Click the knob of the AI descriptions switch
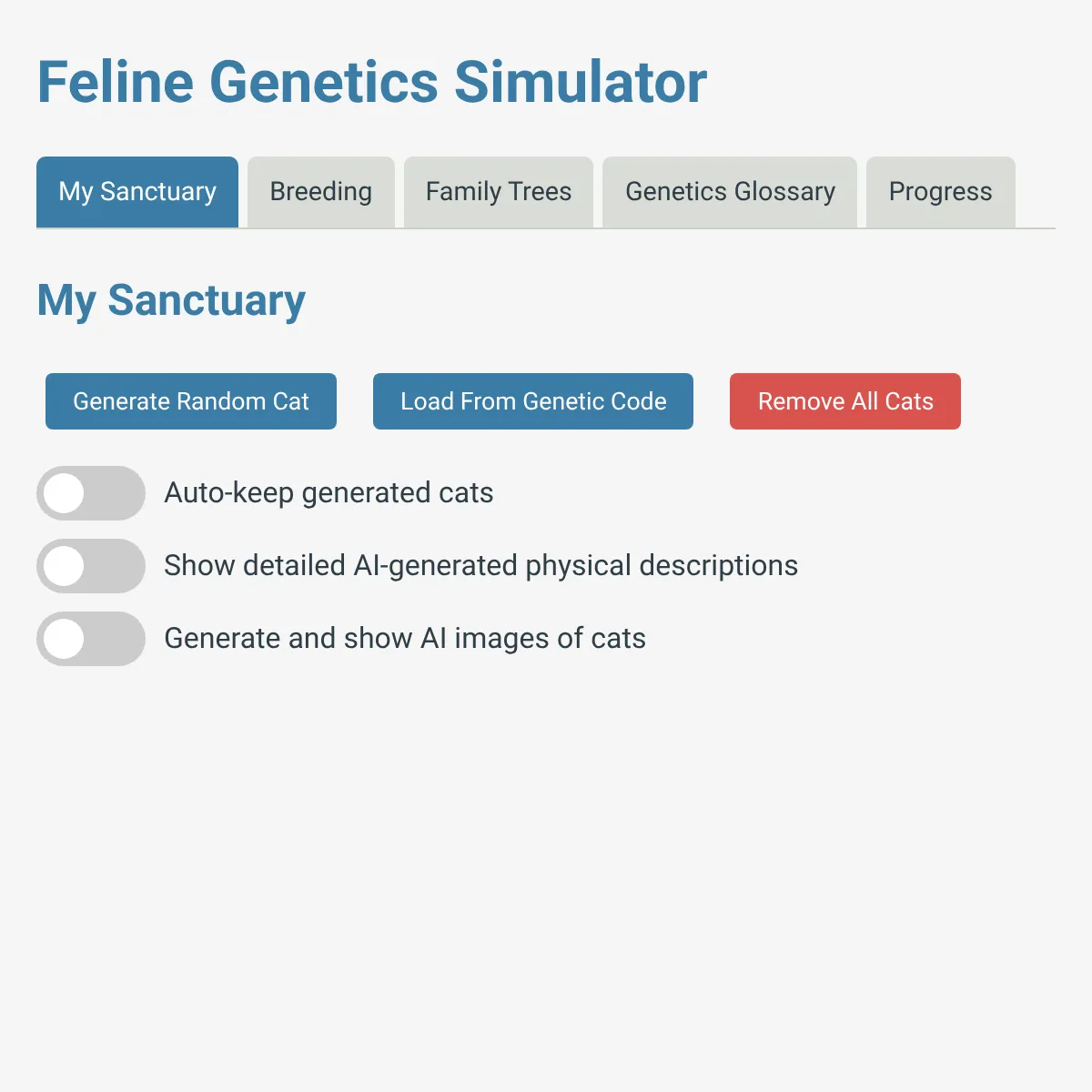 (x=64, y=566)
